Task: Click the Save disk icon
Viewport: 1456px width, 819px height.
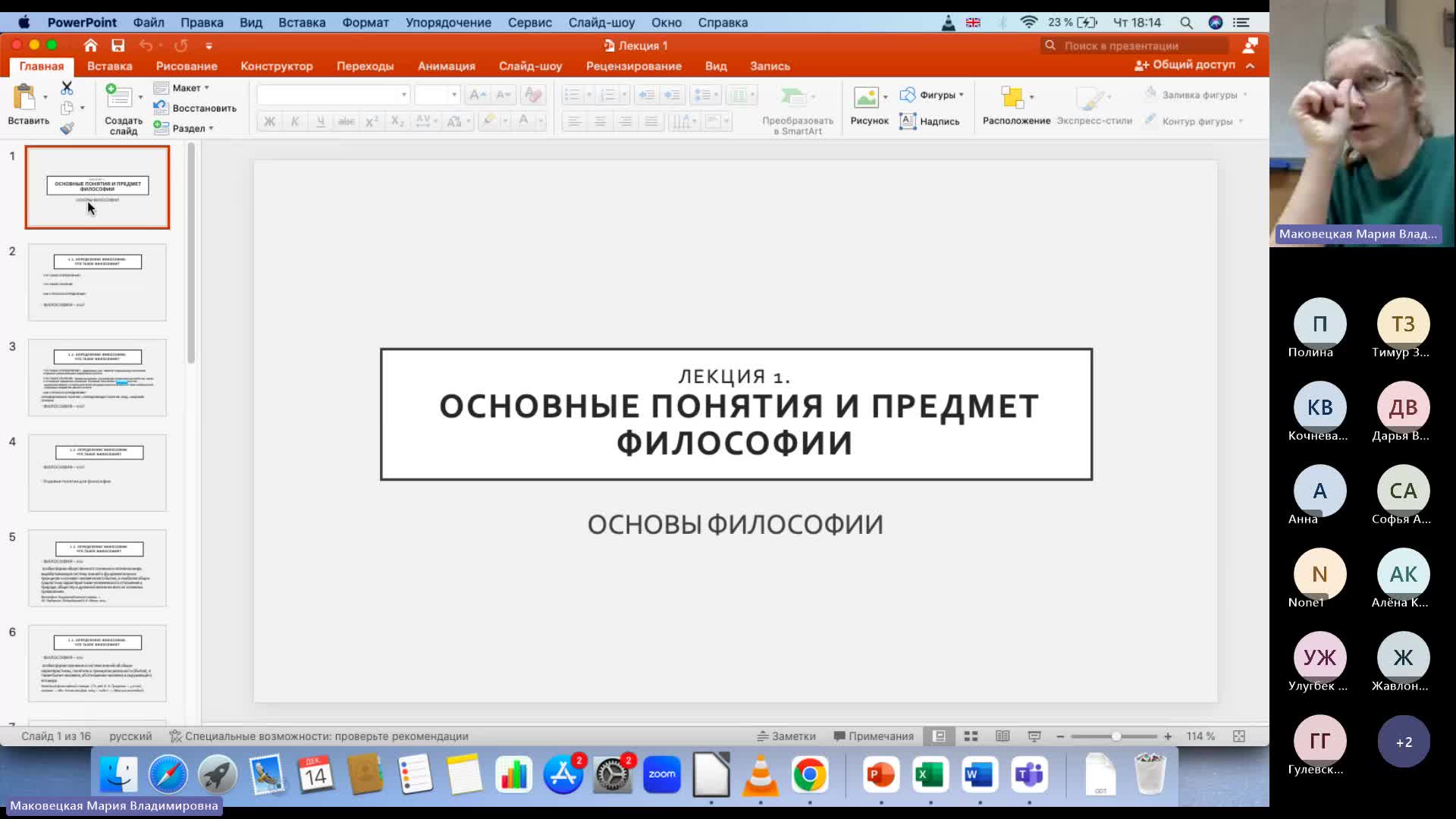Action: point(118,45)
